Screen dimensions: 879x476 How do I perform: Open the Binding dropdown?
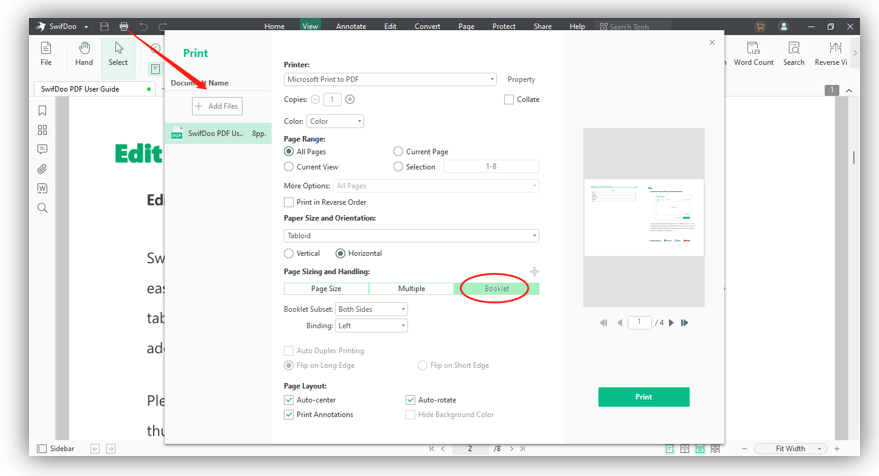[x=371, y=326]
